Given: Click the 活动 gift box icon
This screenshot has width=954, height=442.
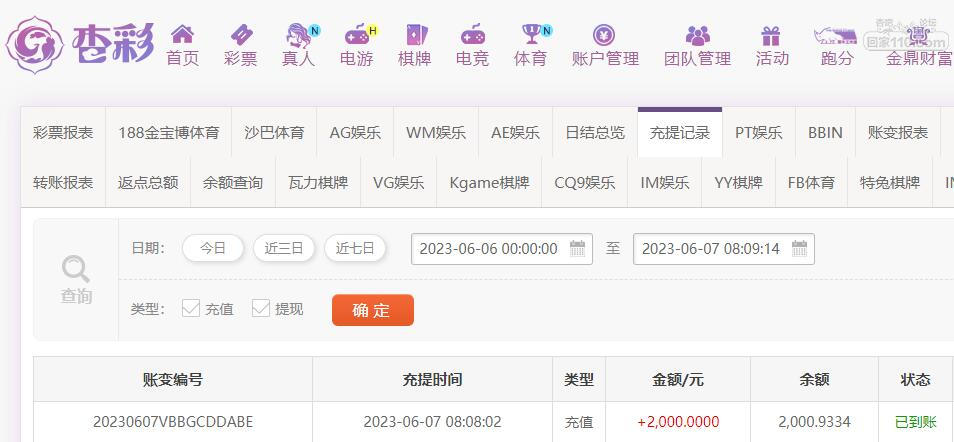Looking at the screenshot, I should (771, 35).
